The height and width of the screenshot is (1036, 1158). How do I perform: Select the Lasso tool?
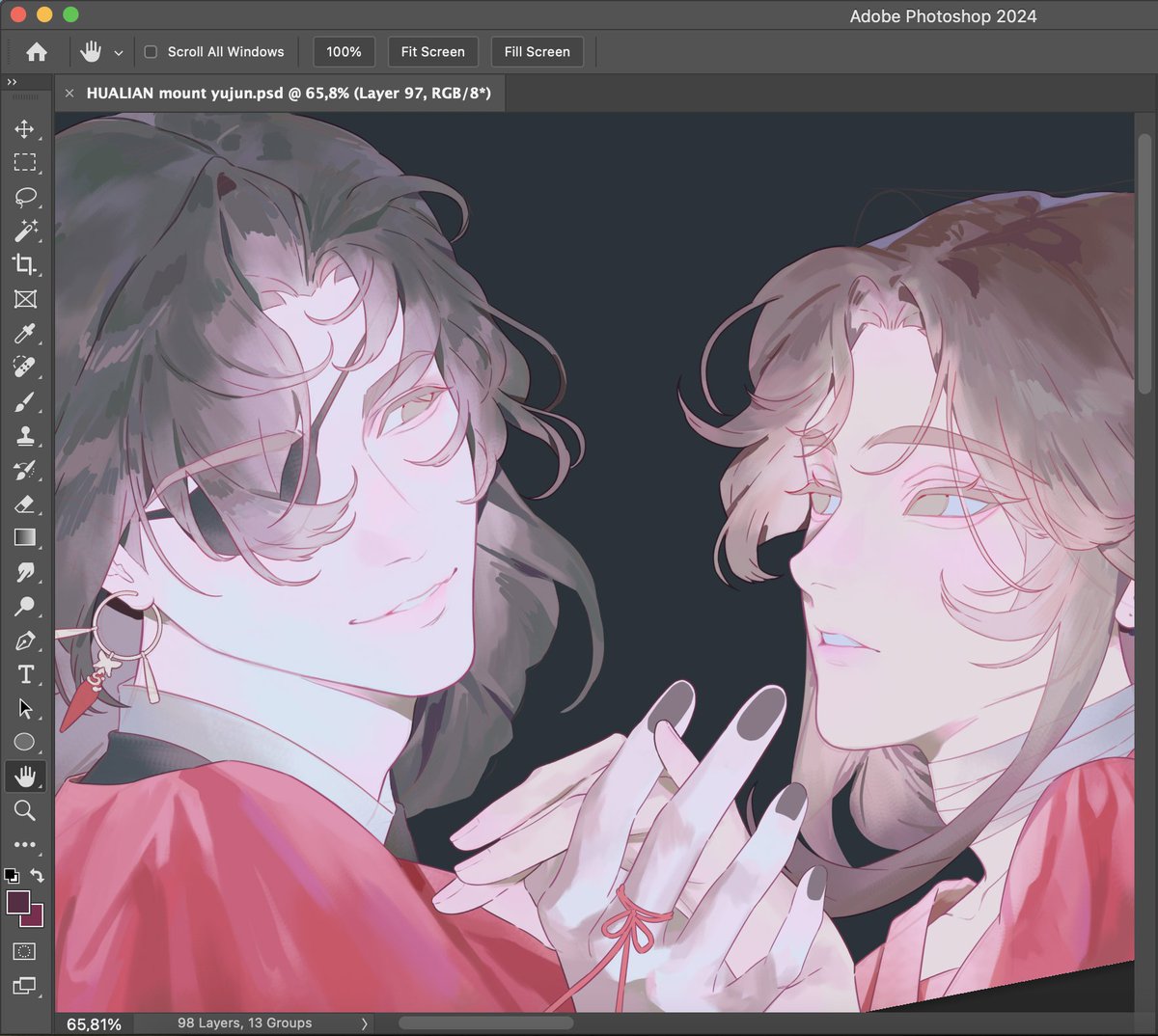25,197
